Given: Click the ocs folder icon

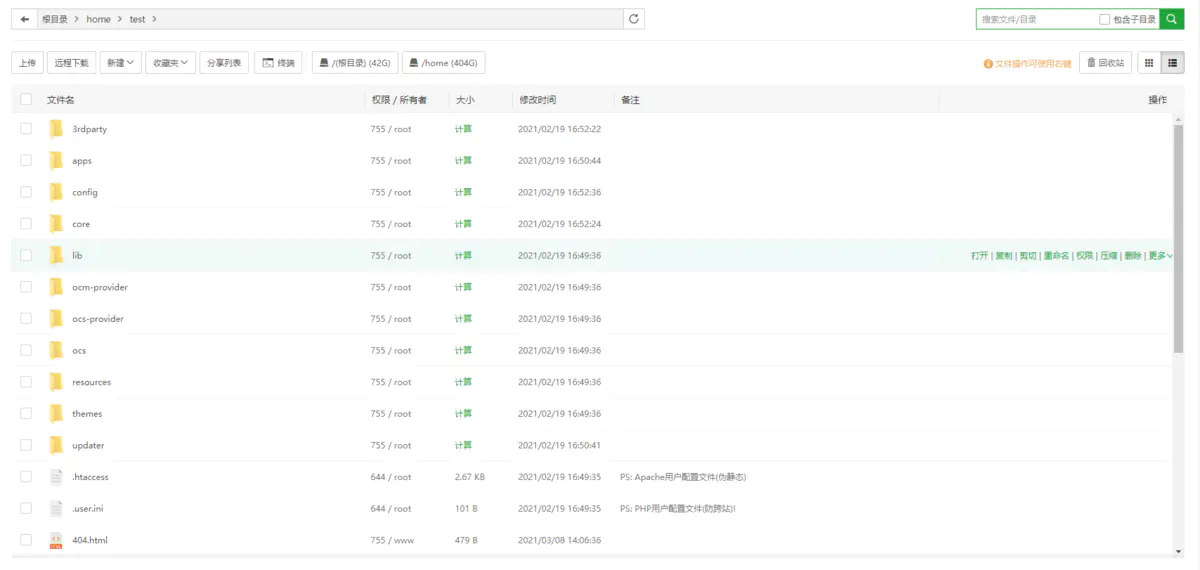Looking at the screenshot, I should (x=56, y=351).
